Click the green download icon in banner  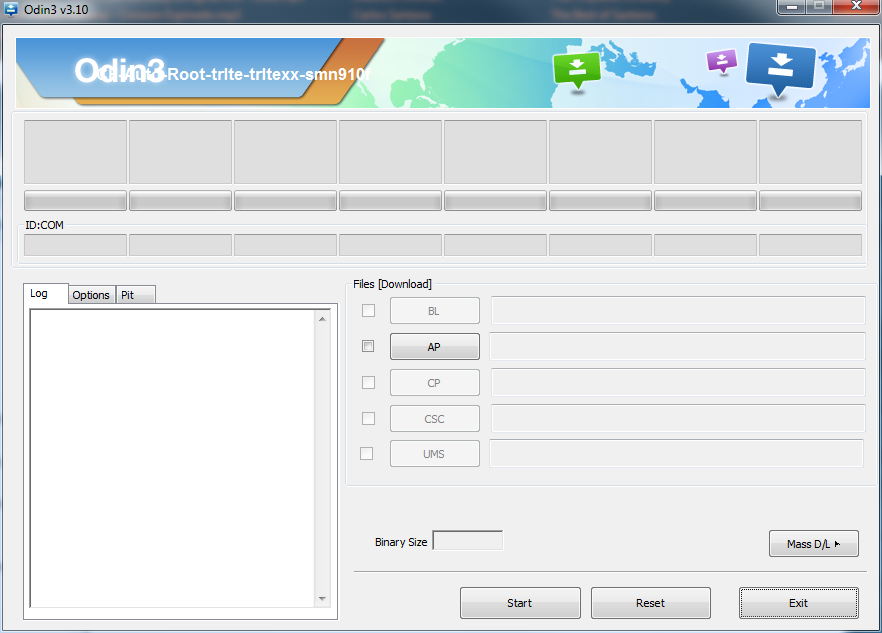576,69
